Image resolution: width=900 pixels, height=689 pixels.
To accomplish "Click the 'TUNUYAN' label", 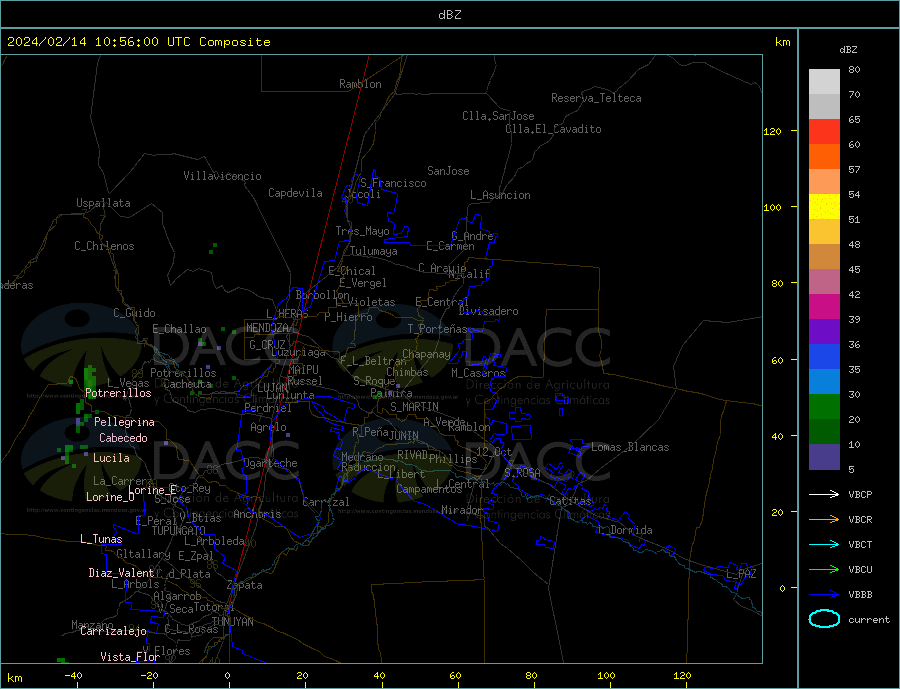I will [232, 622].
